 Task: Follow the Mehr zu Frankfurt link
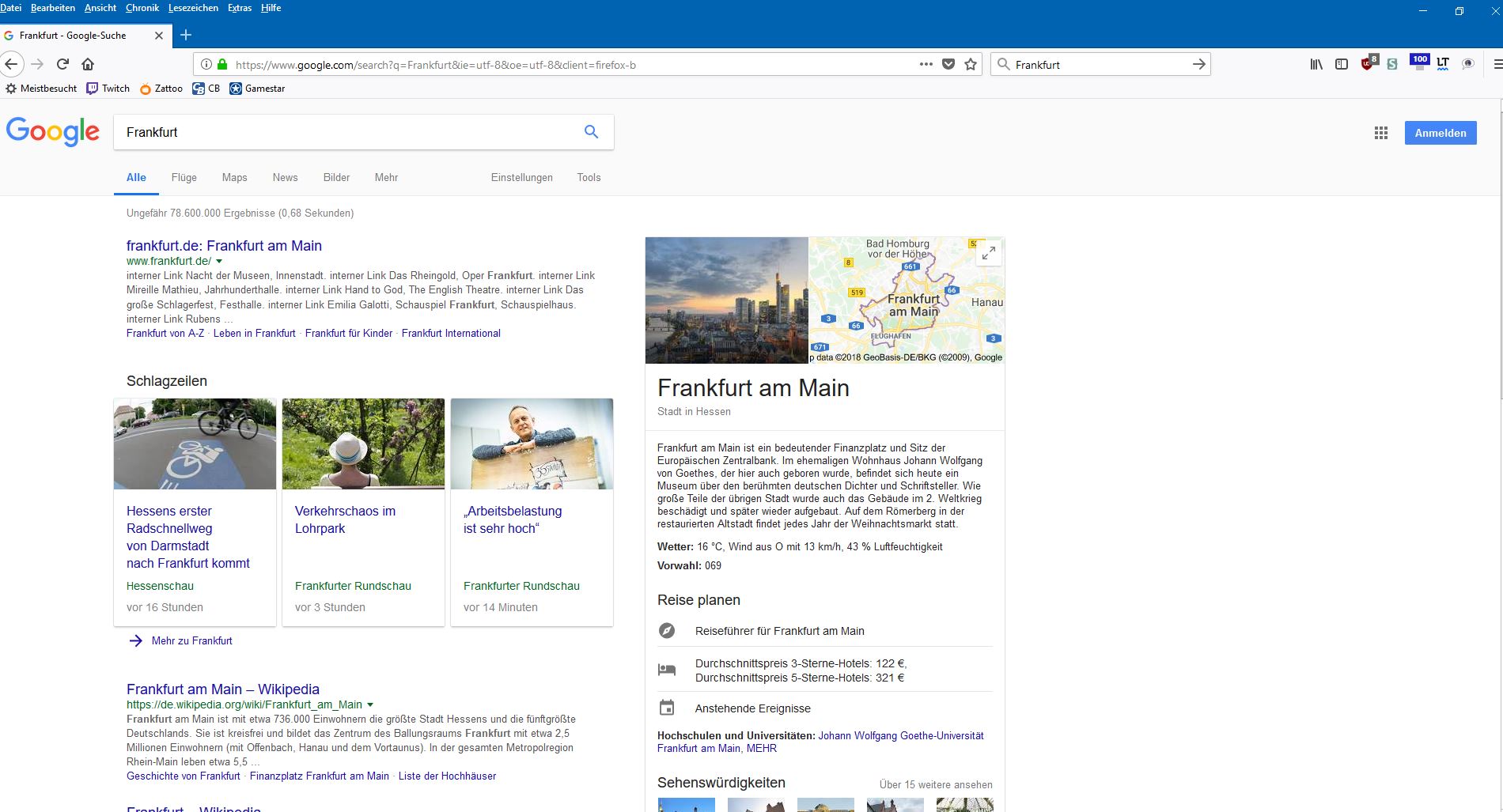192,641
